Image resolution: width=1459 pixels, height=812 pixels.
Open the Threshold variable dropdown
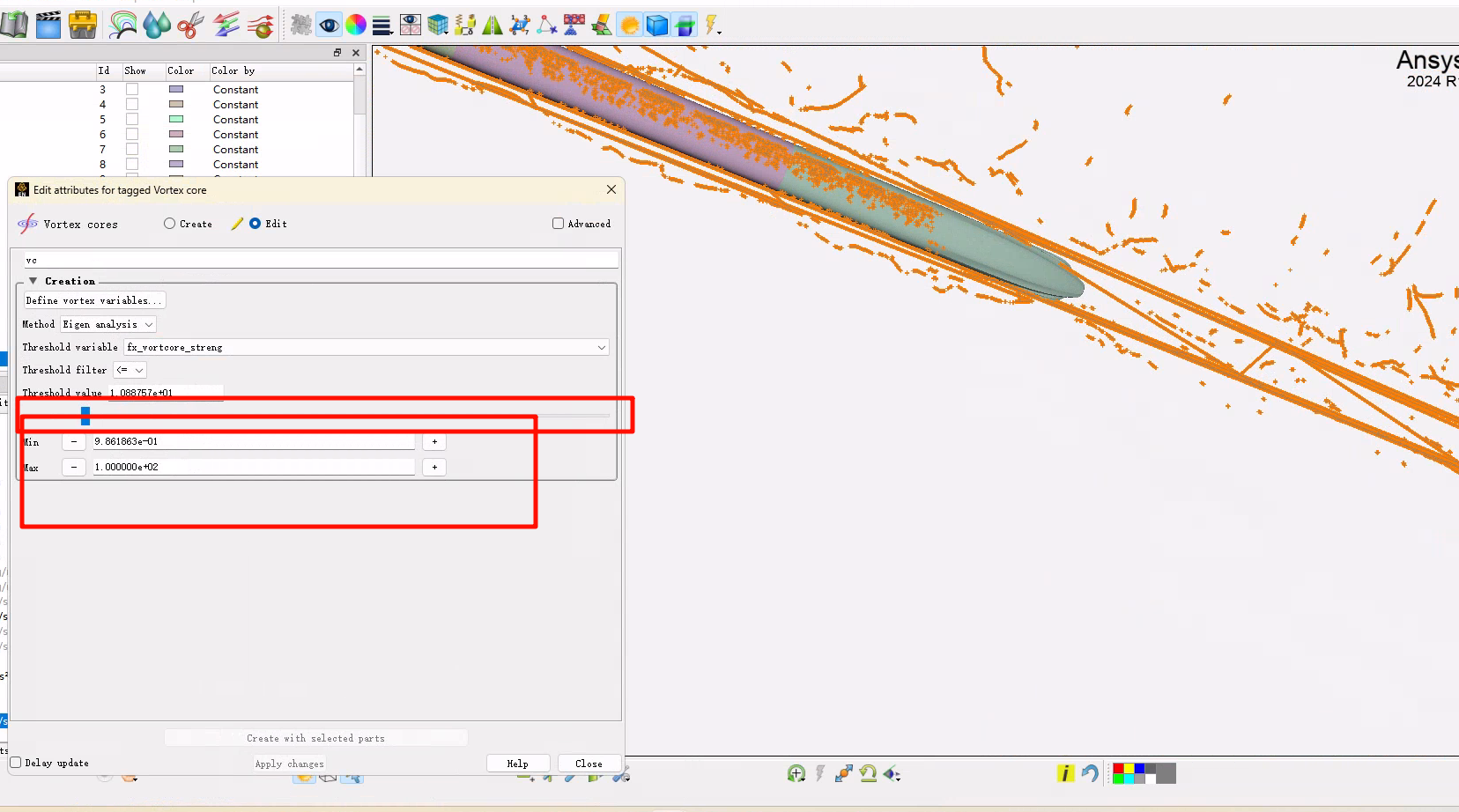coord(366,347)
